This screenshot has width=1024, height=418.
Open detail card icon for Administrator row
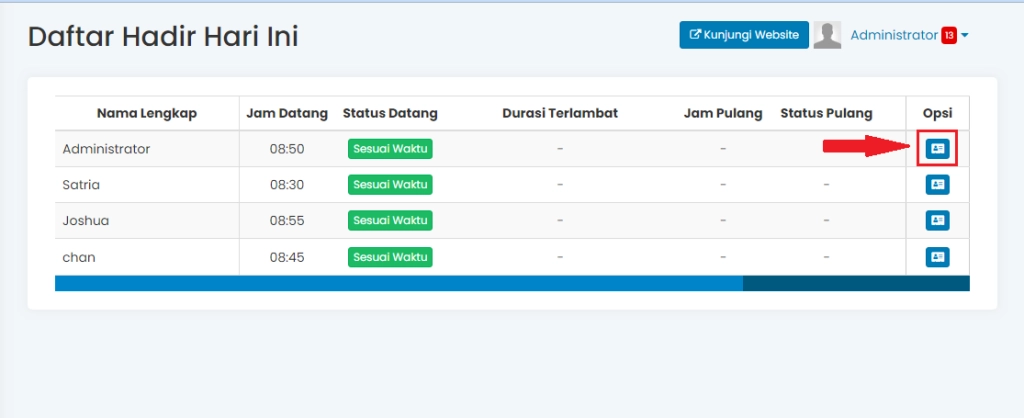[x=937, y=149]
